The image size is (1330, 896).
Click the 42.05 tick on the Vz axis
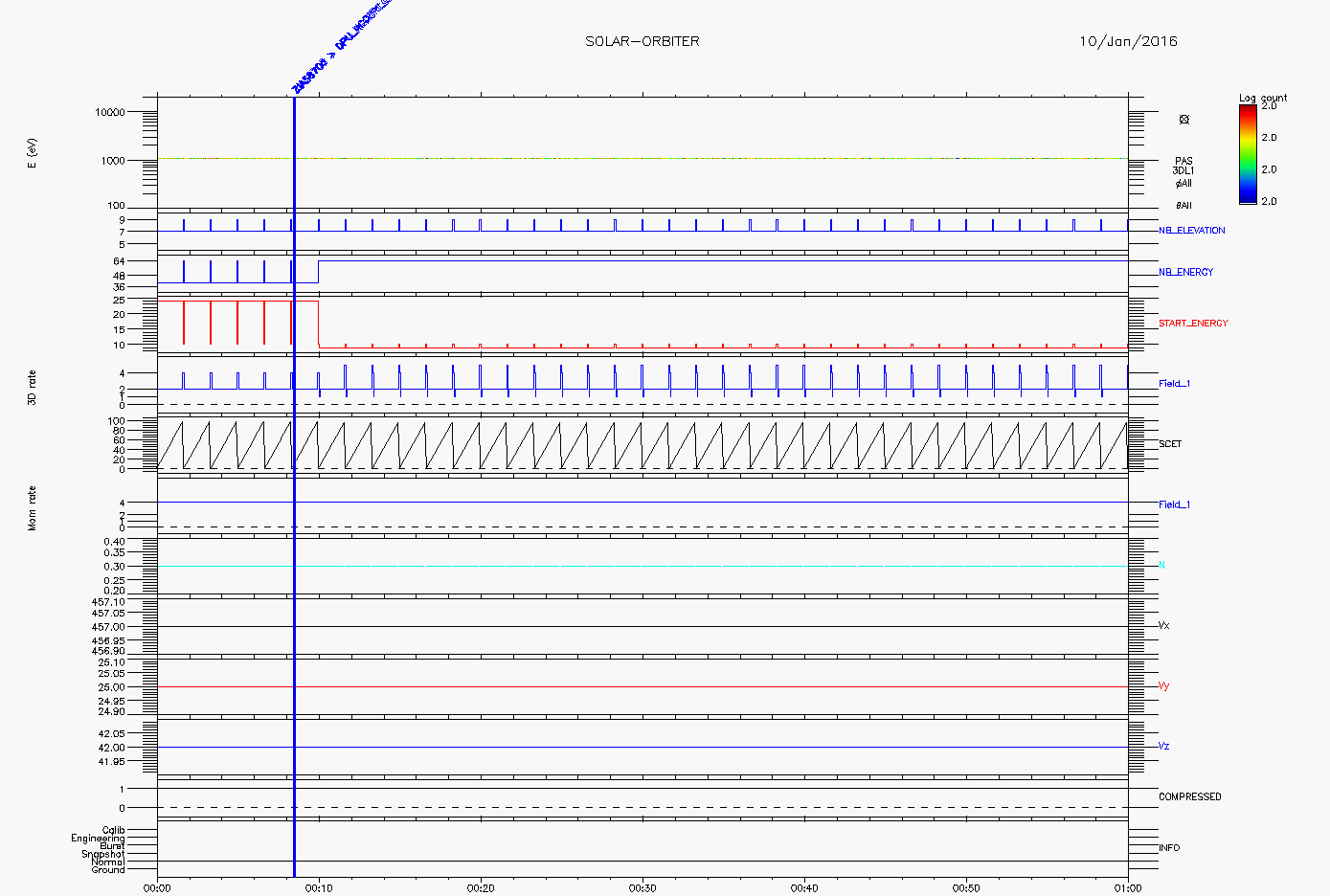click(x=111, y=734)
